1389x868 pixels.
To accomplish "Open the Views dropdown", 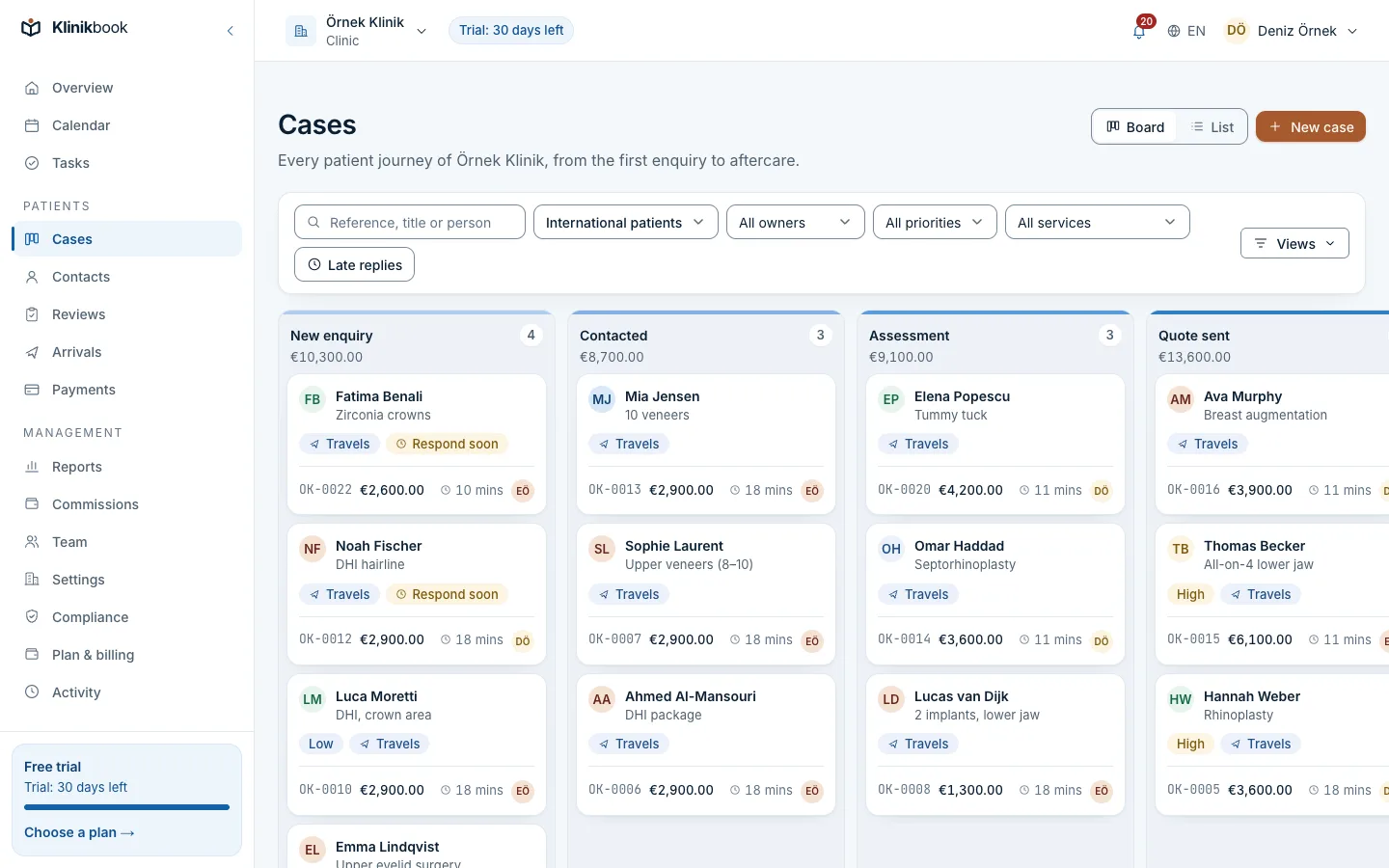I will point(1294,243).
